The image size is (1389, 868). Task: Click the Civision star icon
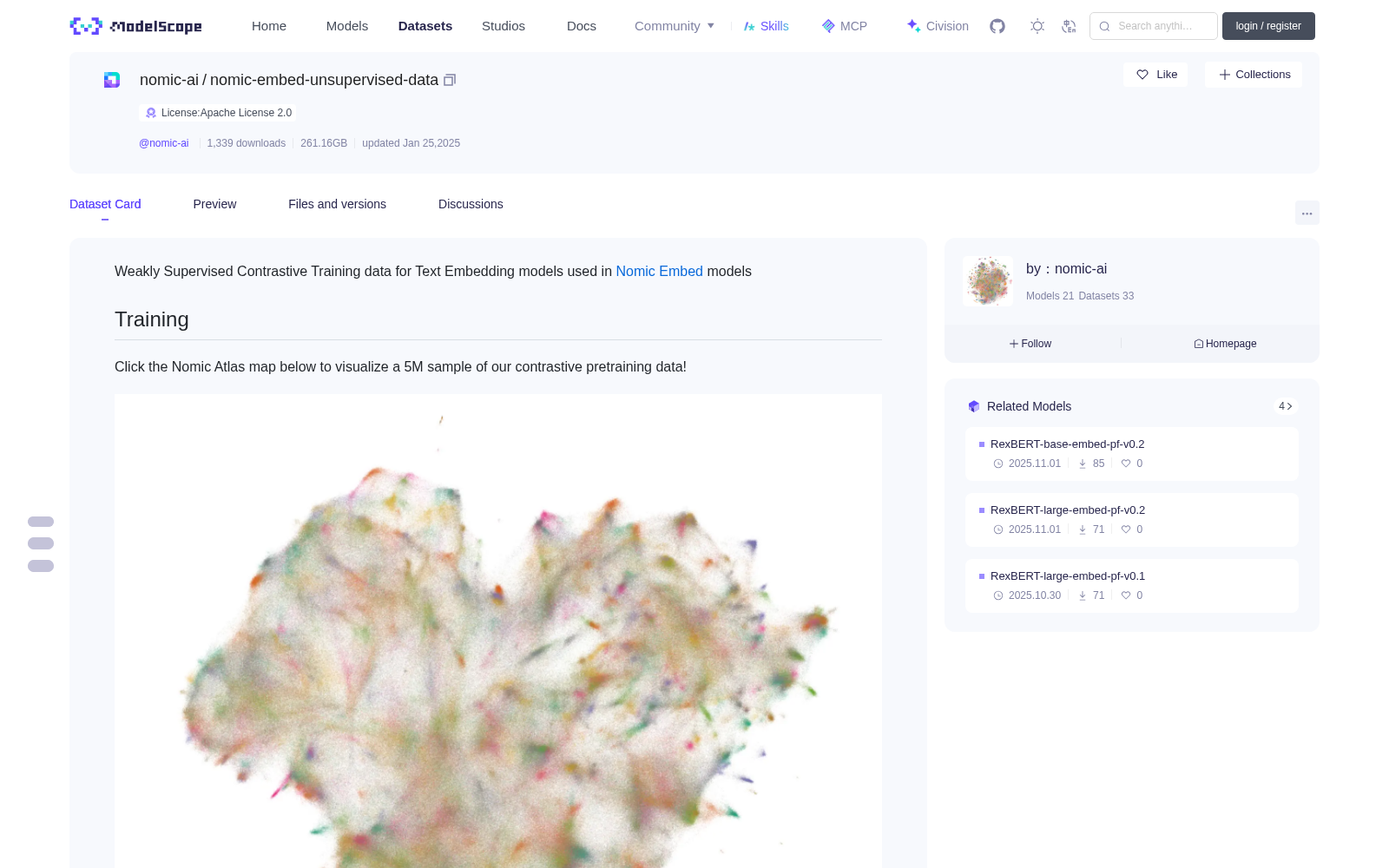click(913, 26)
